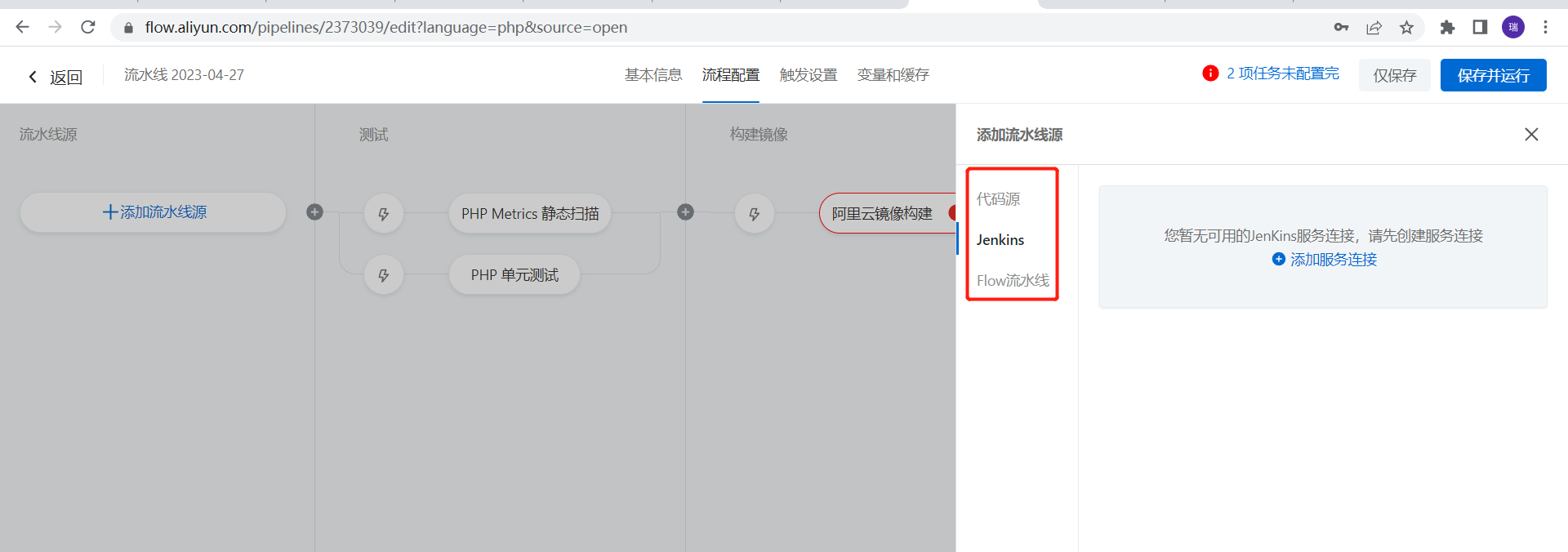Click the pipeline name 流水线 2023-04-27

pyautogui.click(x=184, y=75)
